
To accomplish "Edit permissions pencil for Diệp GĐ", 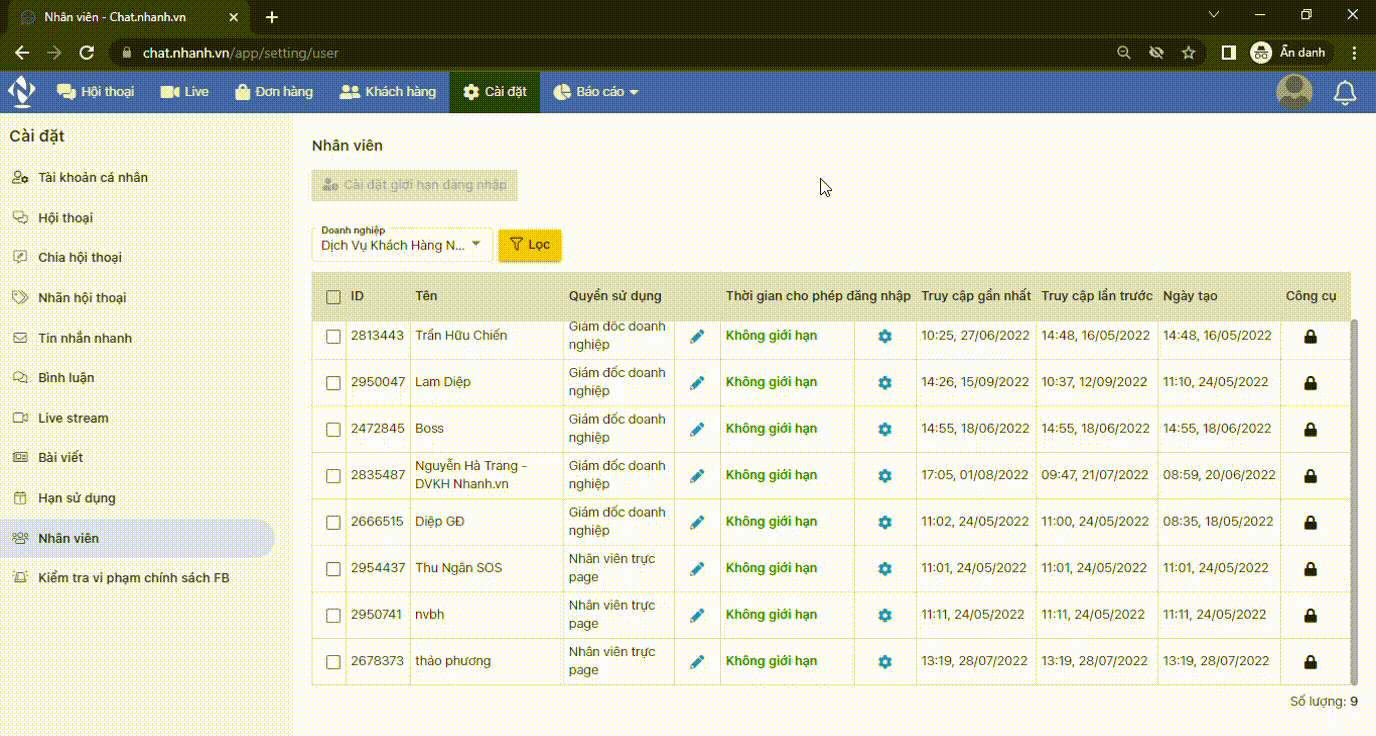I will click(697, 522).
